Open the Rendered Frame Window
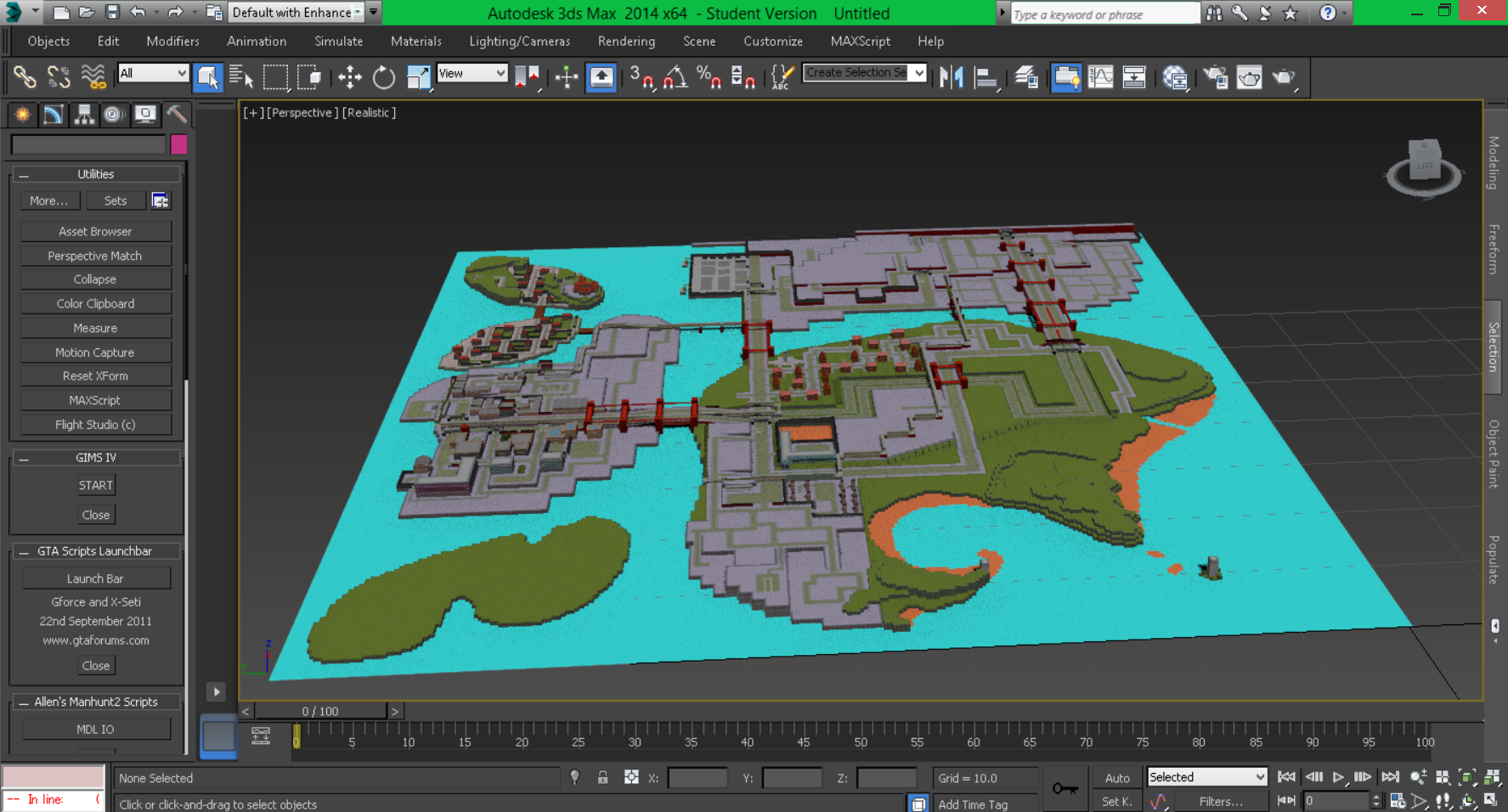Screen dimensions: 1508x812 [x=1250, y=77]
